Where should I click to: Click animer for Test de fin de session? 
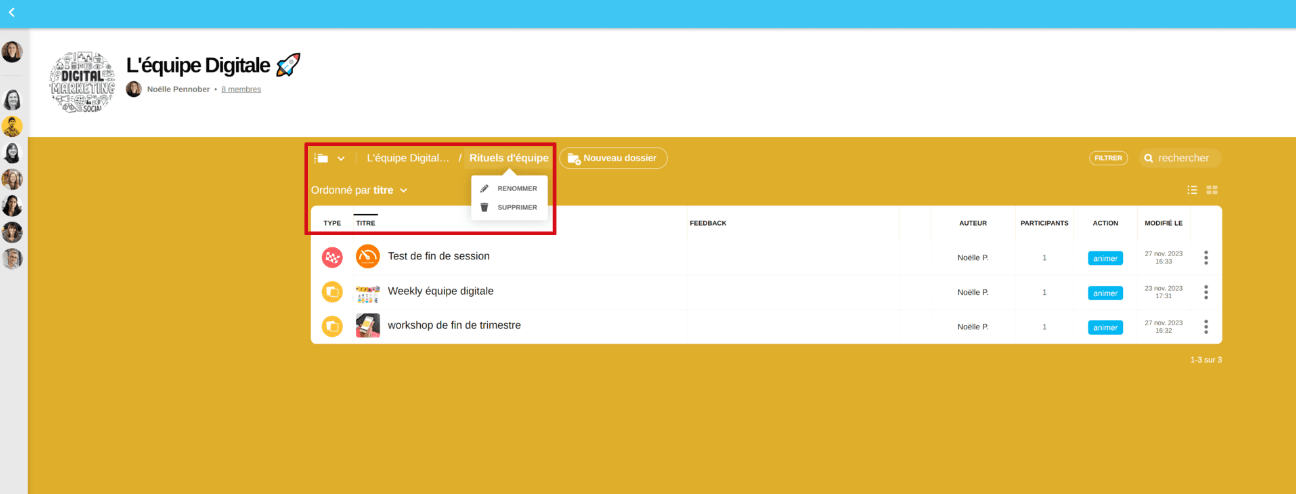1105,258
